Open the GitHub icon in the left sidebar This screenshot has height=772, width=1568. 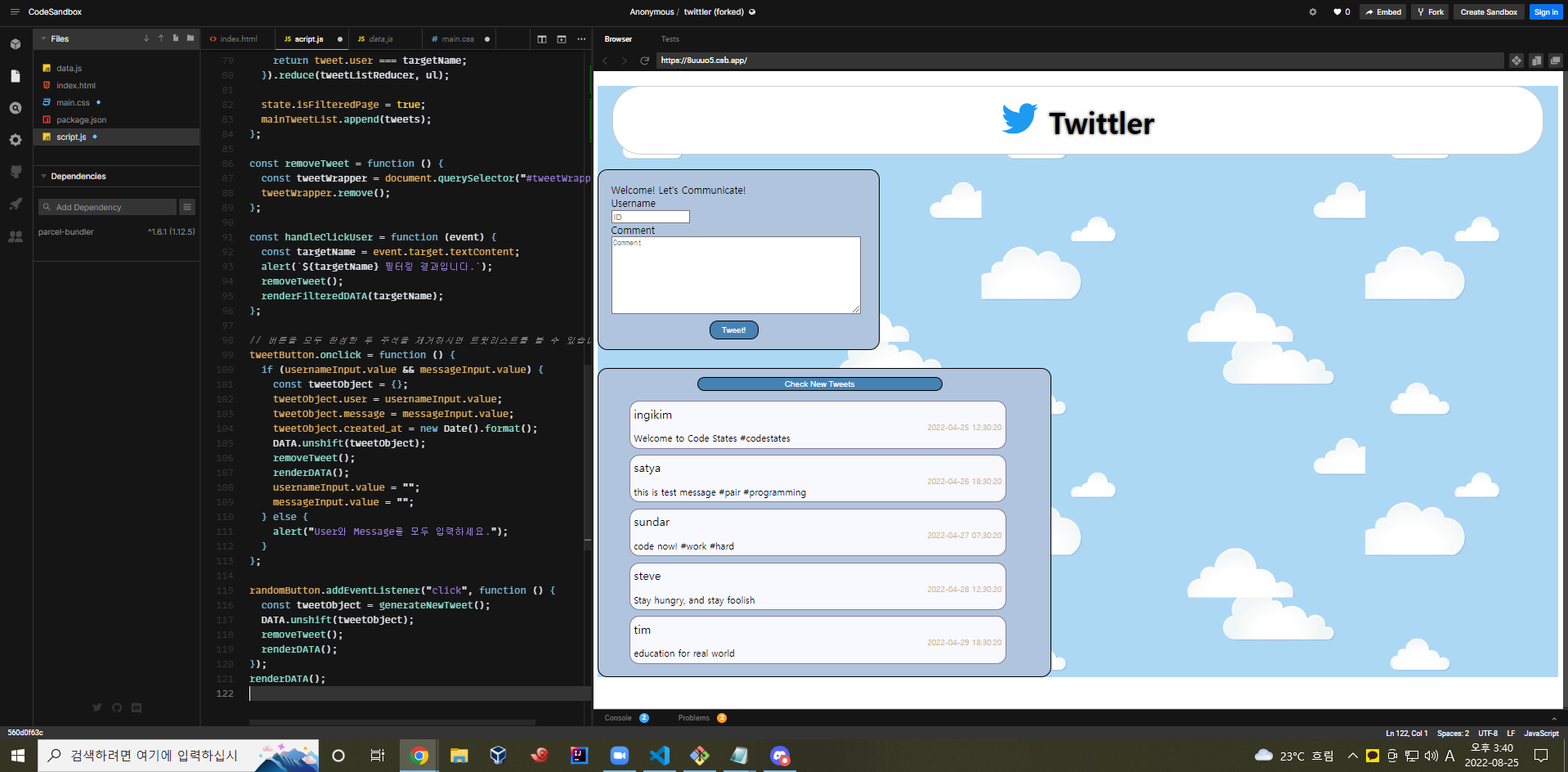pos(16,172)
